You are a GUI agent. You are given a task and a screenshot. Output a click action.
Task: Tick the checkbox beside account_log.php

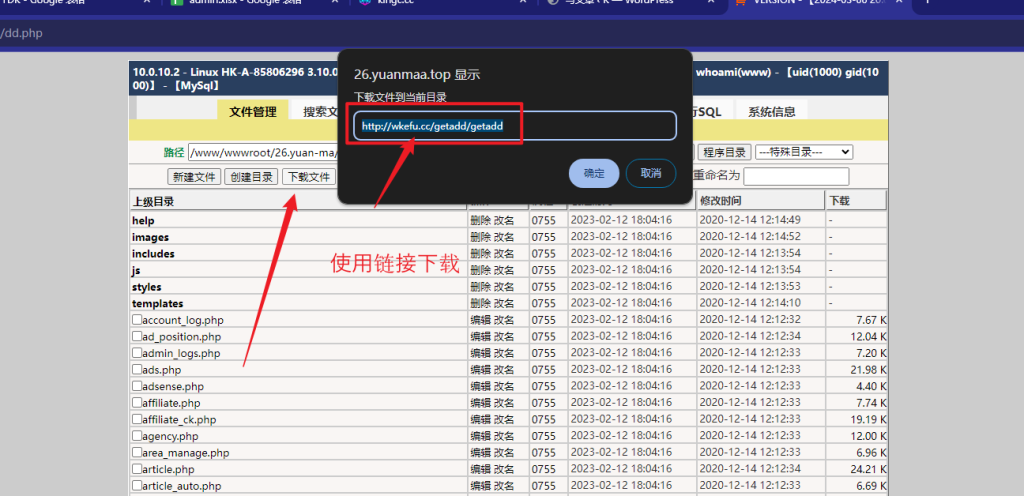[x=137, y=320]
